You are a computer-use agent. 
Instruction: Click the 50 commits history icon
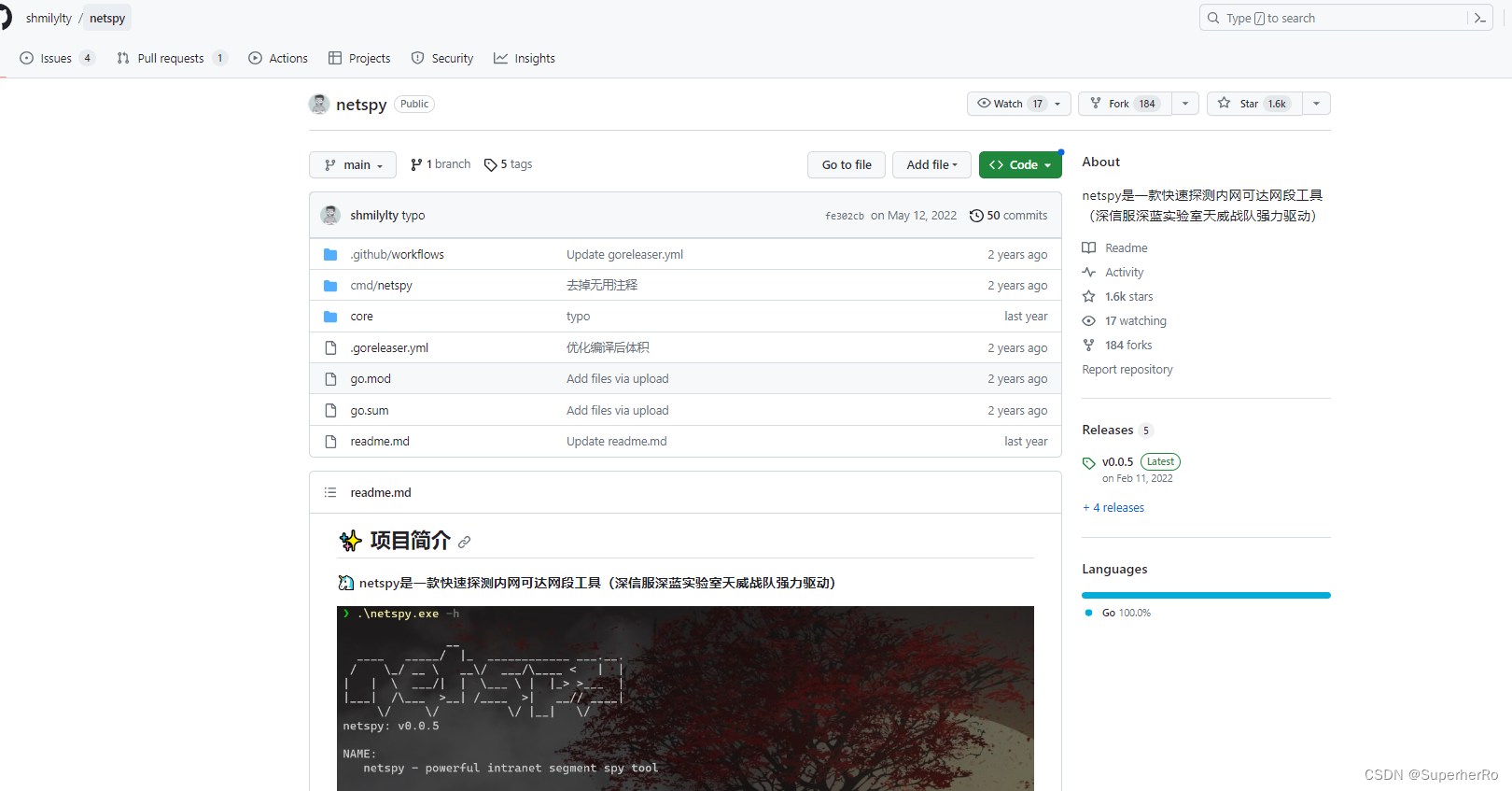pos(976,216)
